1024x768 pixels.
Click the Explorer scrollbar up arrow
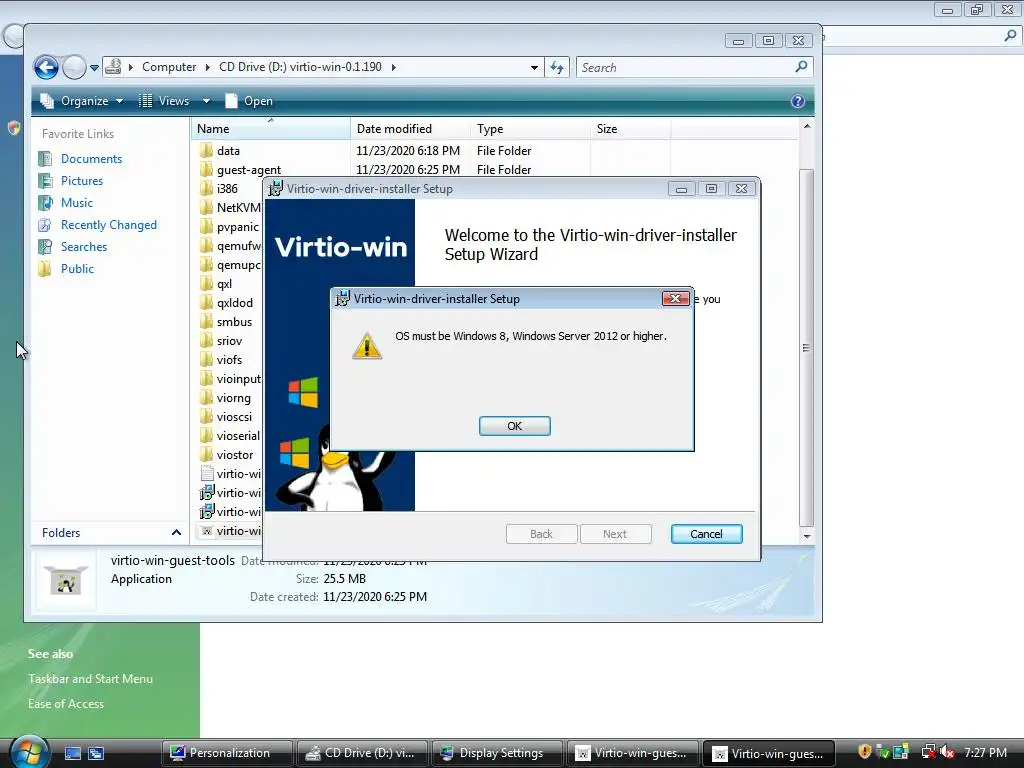click(x=807, y=126)
